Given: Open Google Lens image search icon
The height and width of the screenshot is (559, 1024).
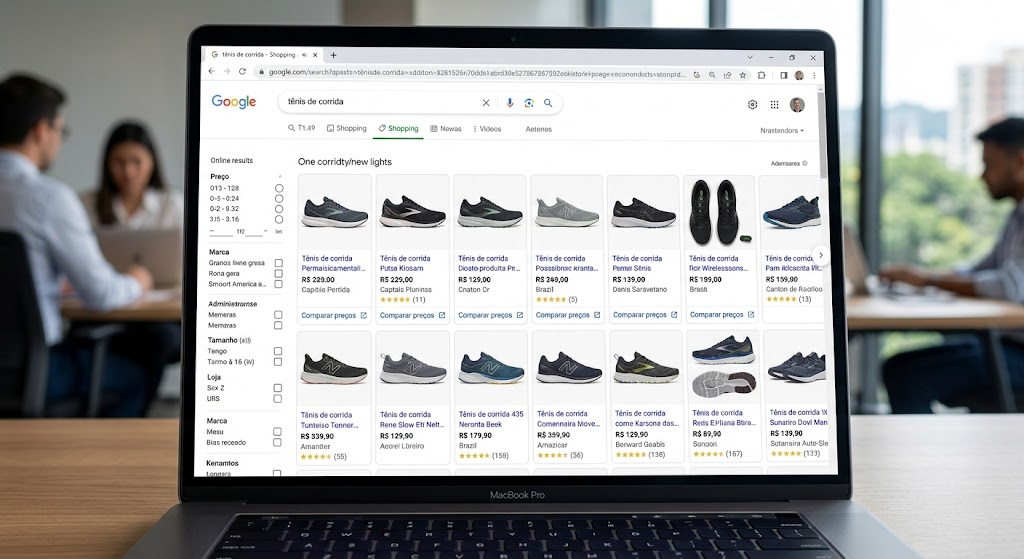Looking at the screenshot, I should (x=529, y=103).
